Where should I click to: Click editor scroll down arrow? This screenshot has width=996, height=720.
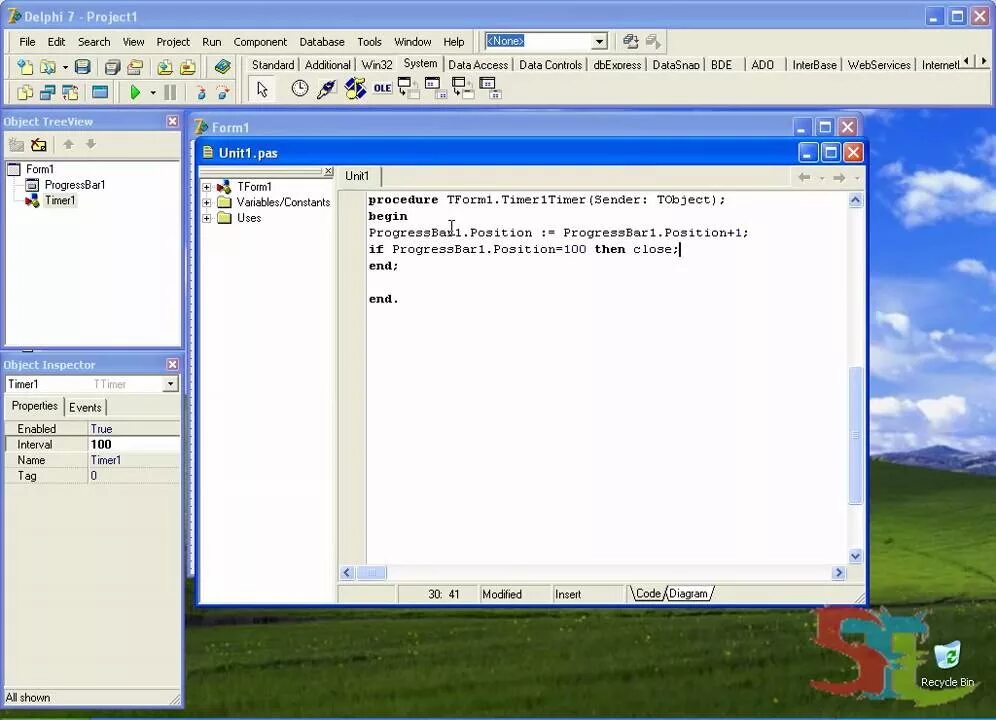856,556
